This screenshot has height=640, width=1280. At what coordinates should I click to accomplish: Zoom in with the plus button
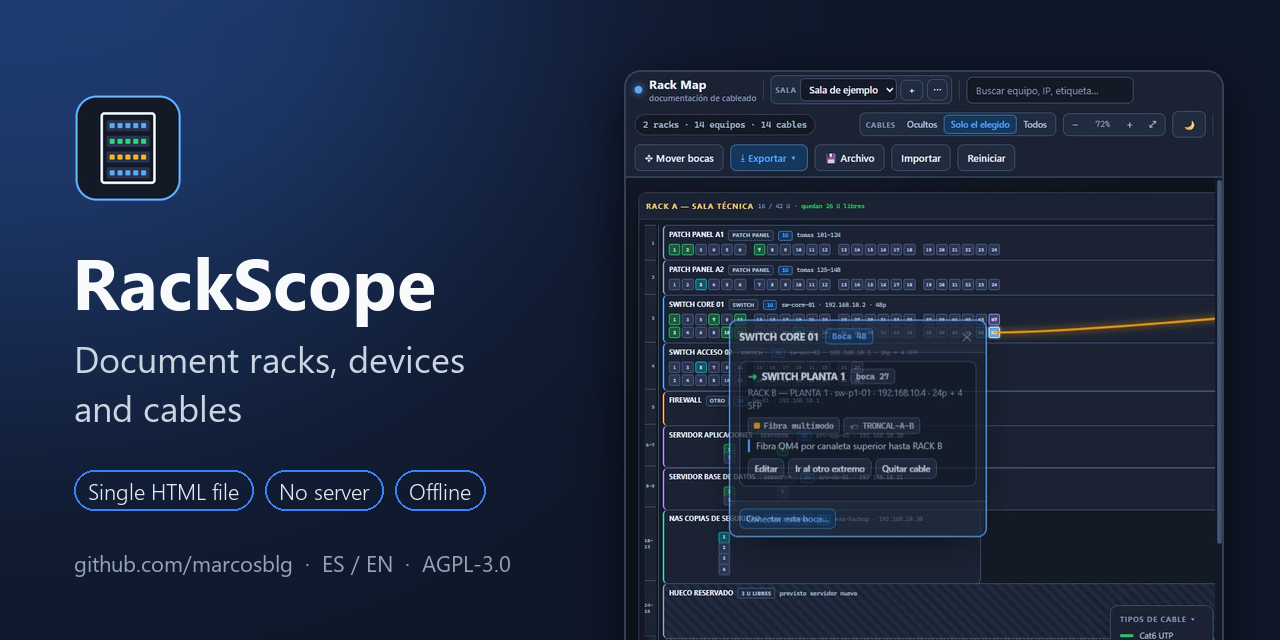1129,125
